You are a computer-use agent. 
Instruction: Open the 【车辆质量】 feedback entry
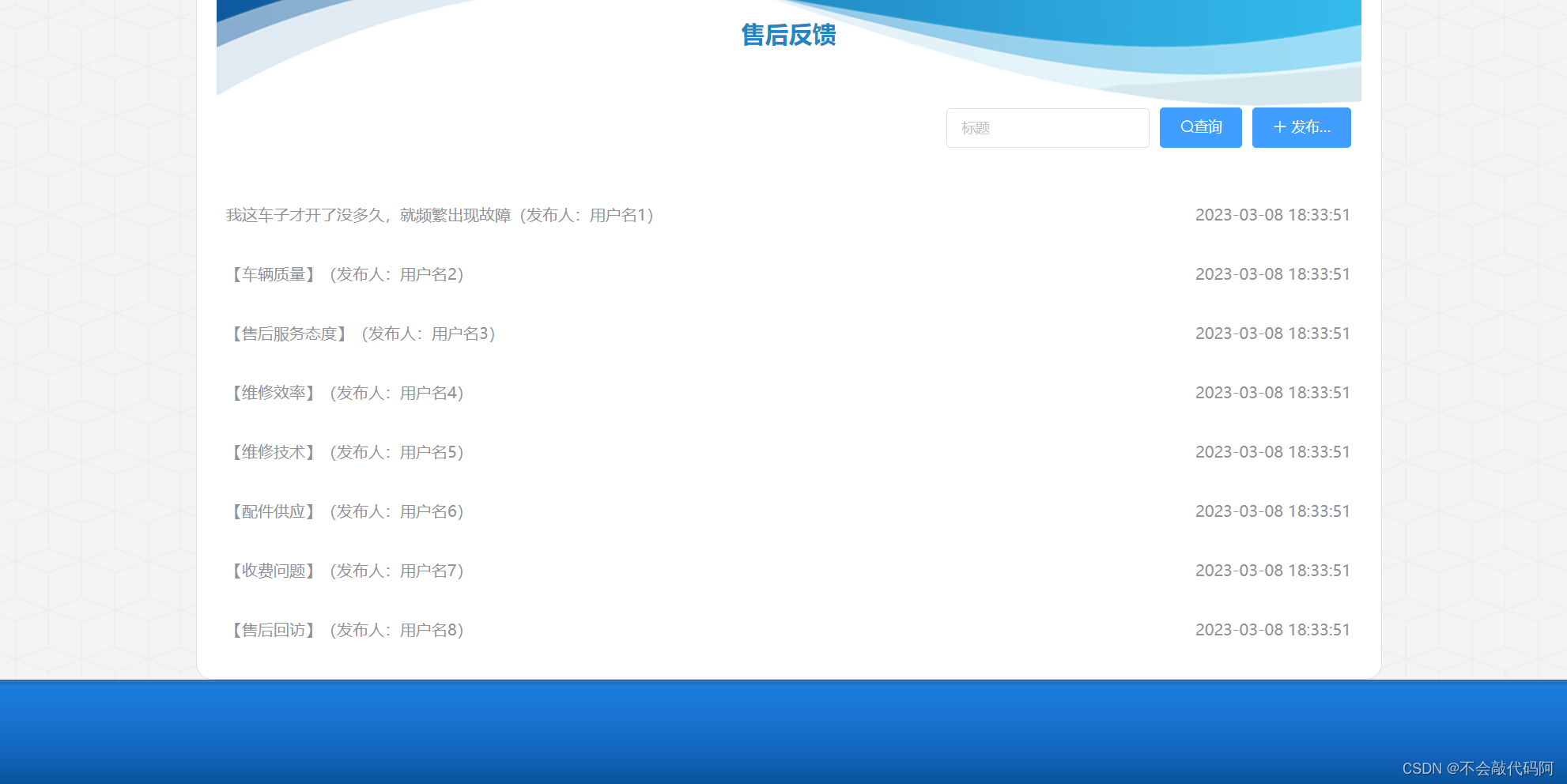click(x=272, y=275)
